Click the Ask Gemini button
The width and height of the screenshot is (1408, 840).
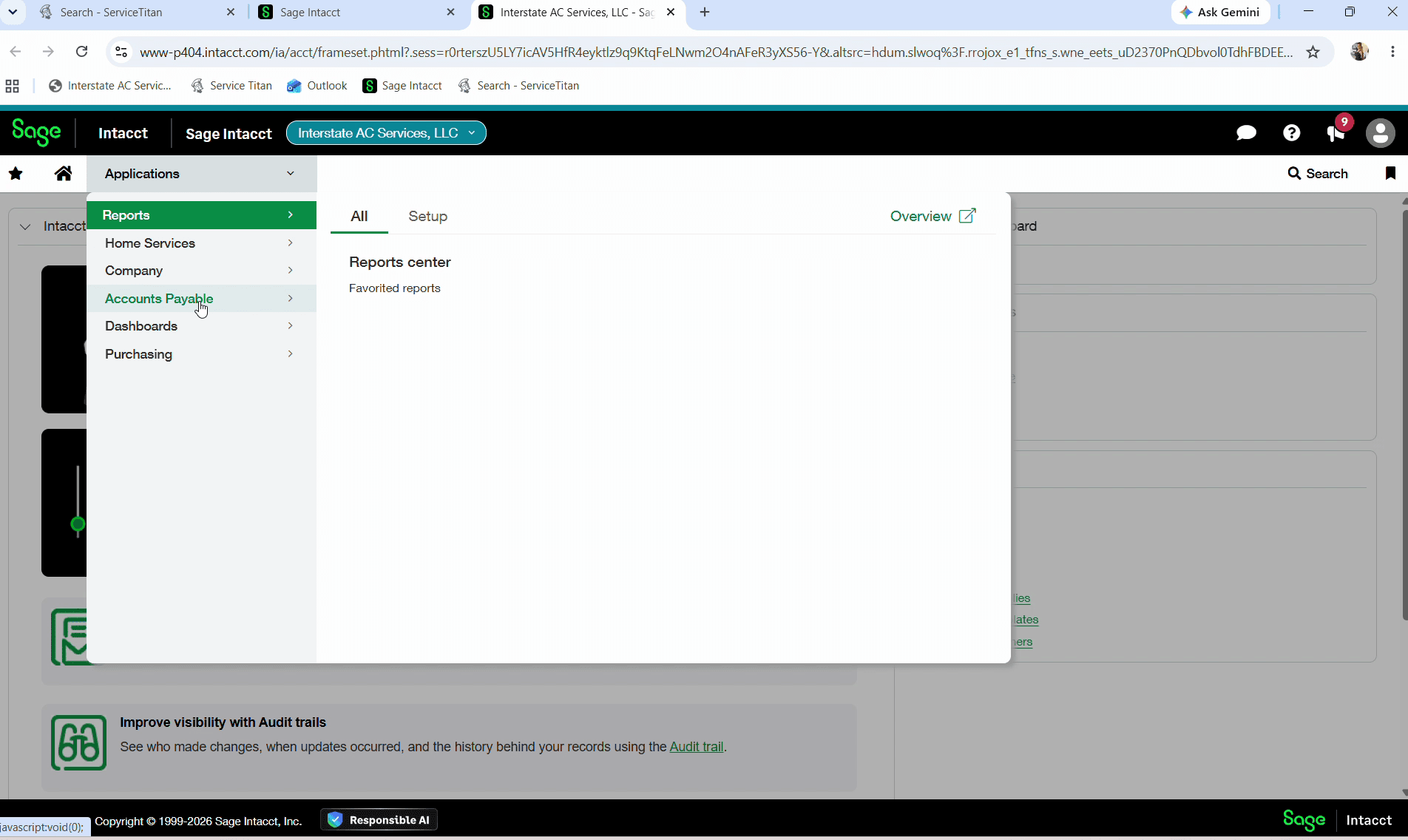click(x=1220, y=12)
